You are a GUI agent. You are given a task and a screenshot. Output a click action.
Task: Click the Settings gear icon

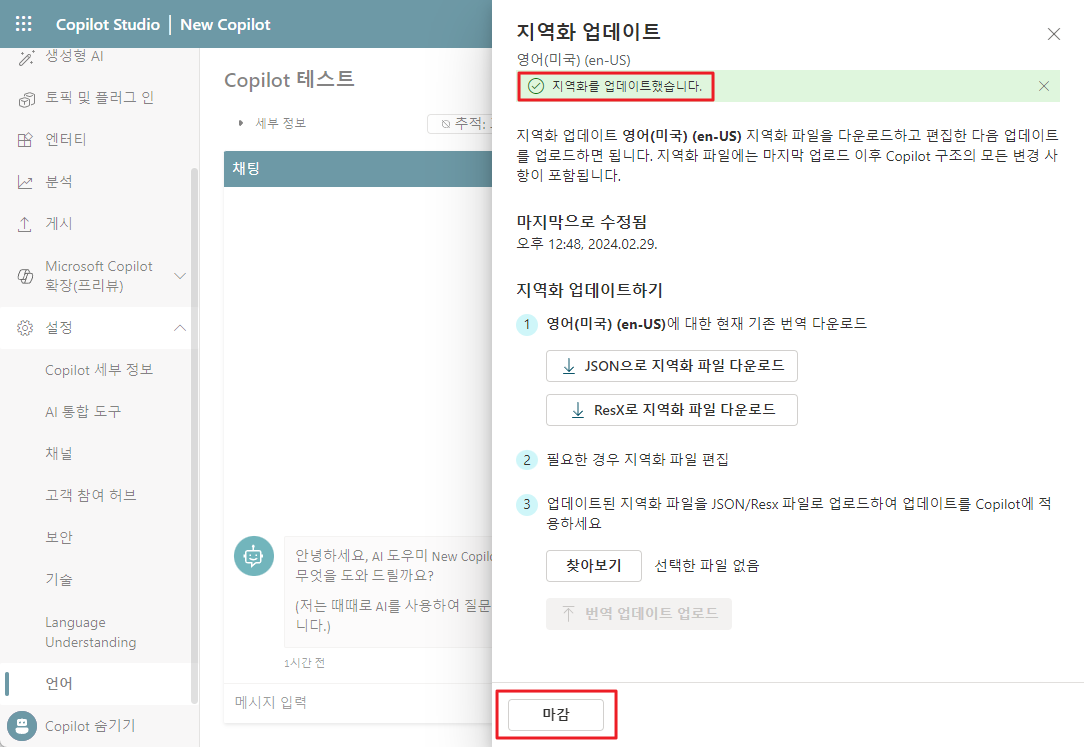coord(26,328)
